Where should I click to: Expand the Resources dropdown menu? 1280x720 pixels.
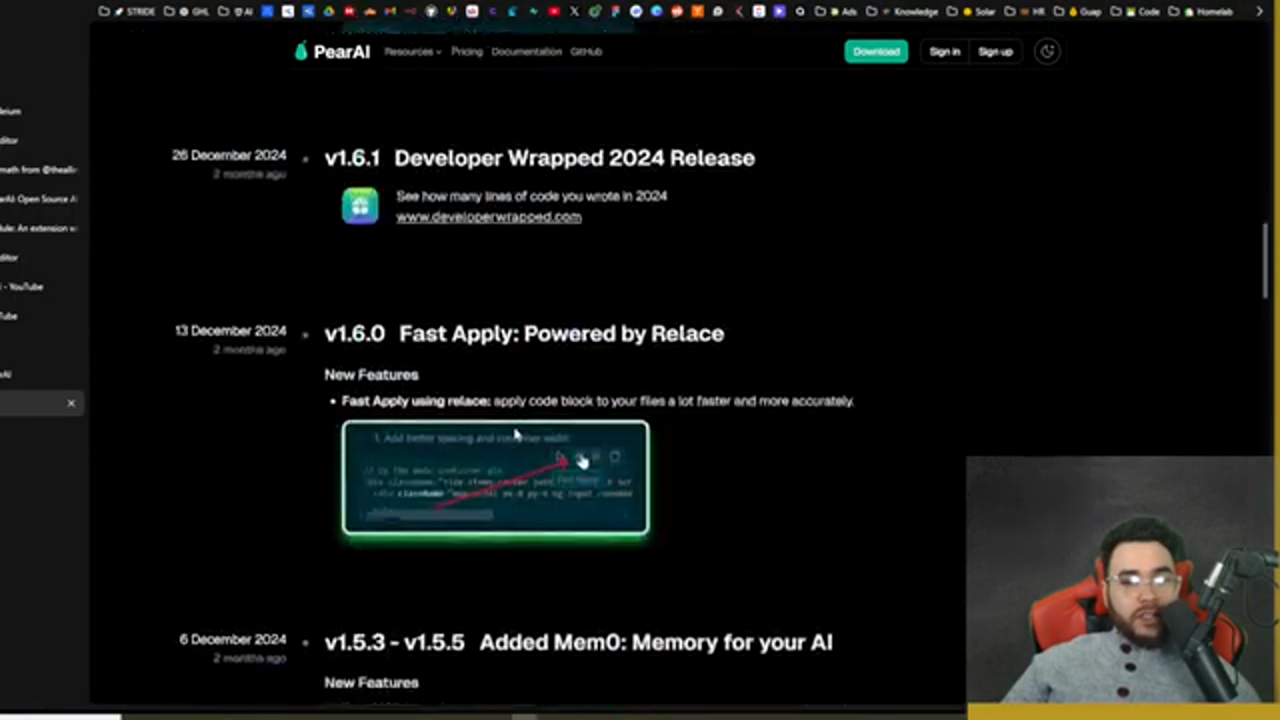tap(412, 52)
